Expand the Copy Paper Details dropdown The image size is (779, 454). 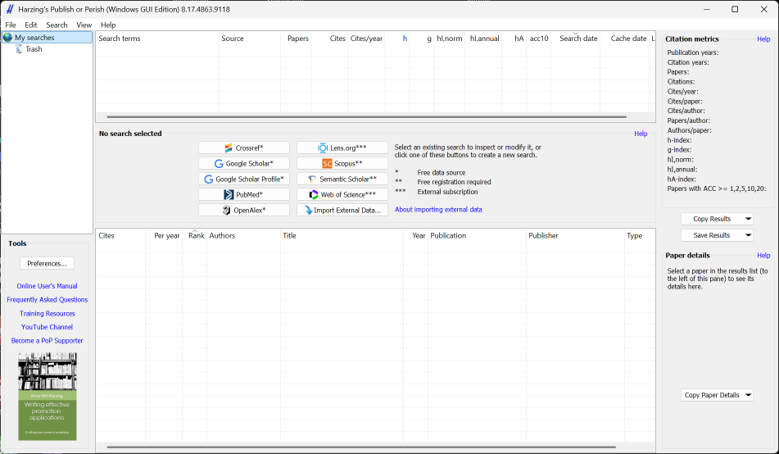(748, 395)
